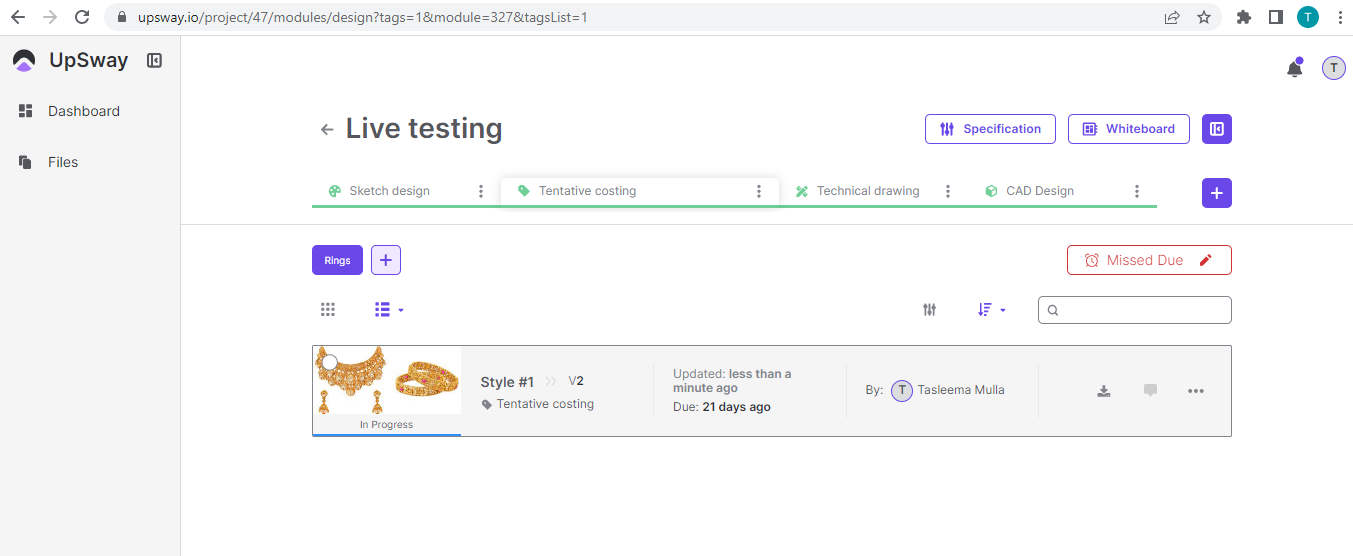
Task: Open the Specification button
Action: pyautogui.click(x=990, y=129)
